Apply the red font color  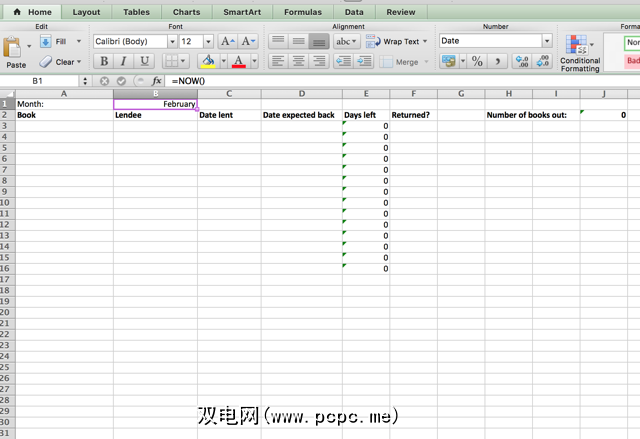[239, 62]
